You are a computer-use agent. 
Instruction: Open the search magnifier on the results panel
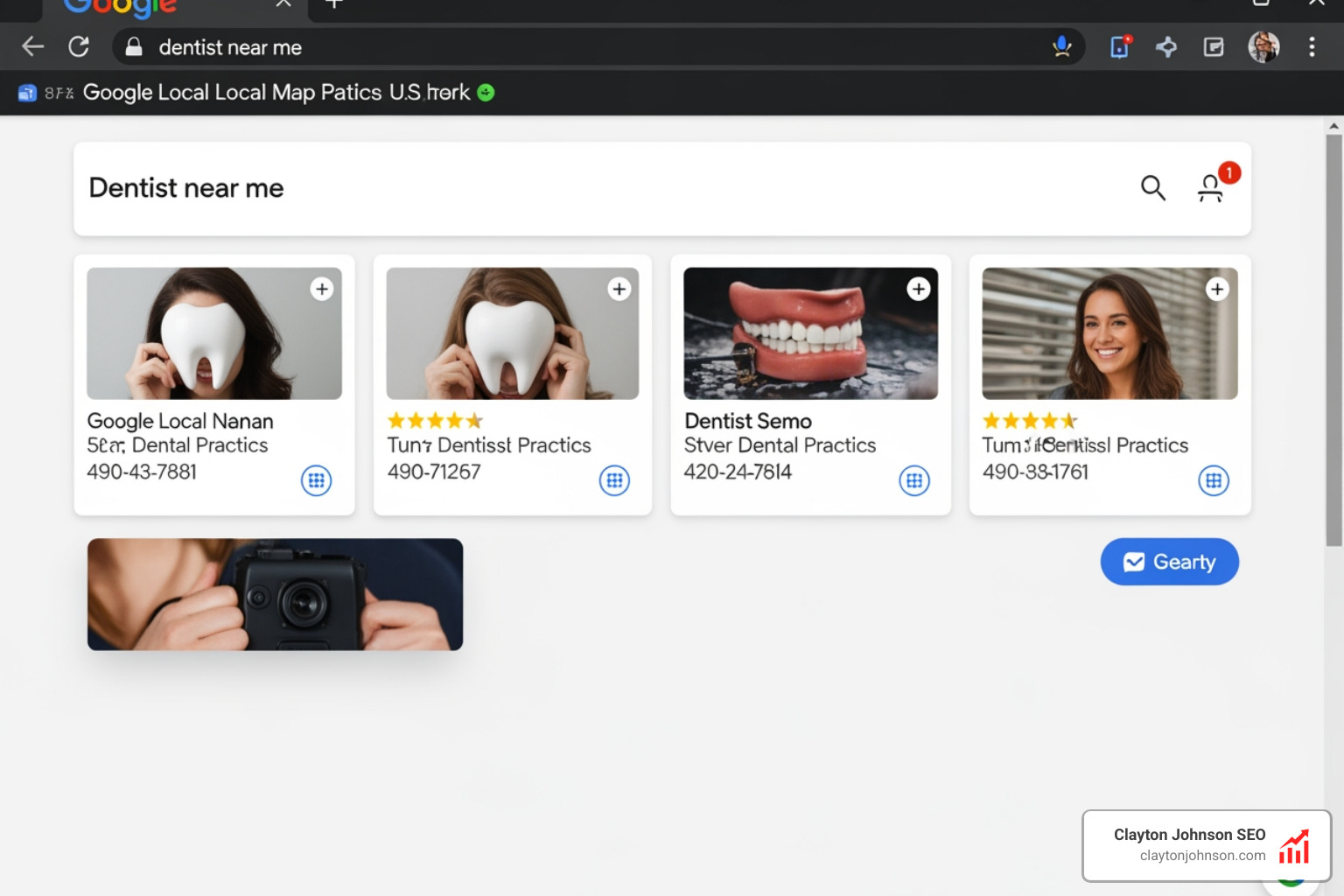[x=1152, y=188]
